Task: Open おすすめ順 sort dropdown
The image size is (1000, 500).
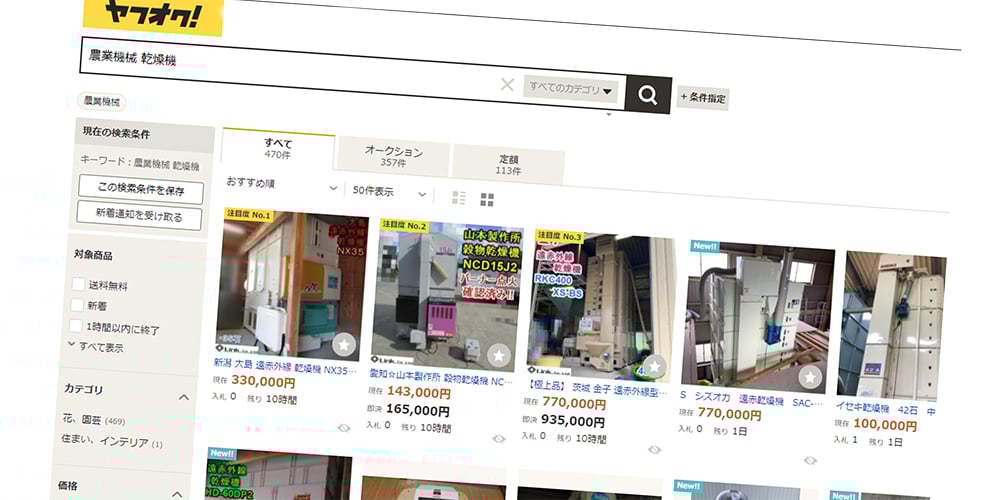Action: coord(281,185)
